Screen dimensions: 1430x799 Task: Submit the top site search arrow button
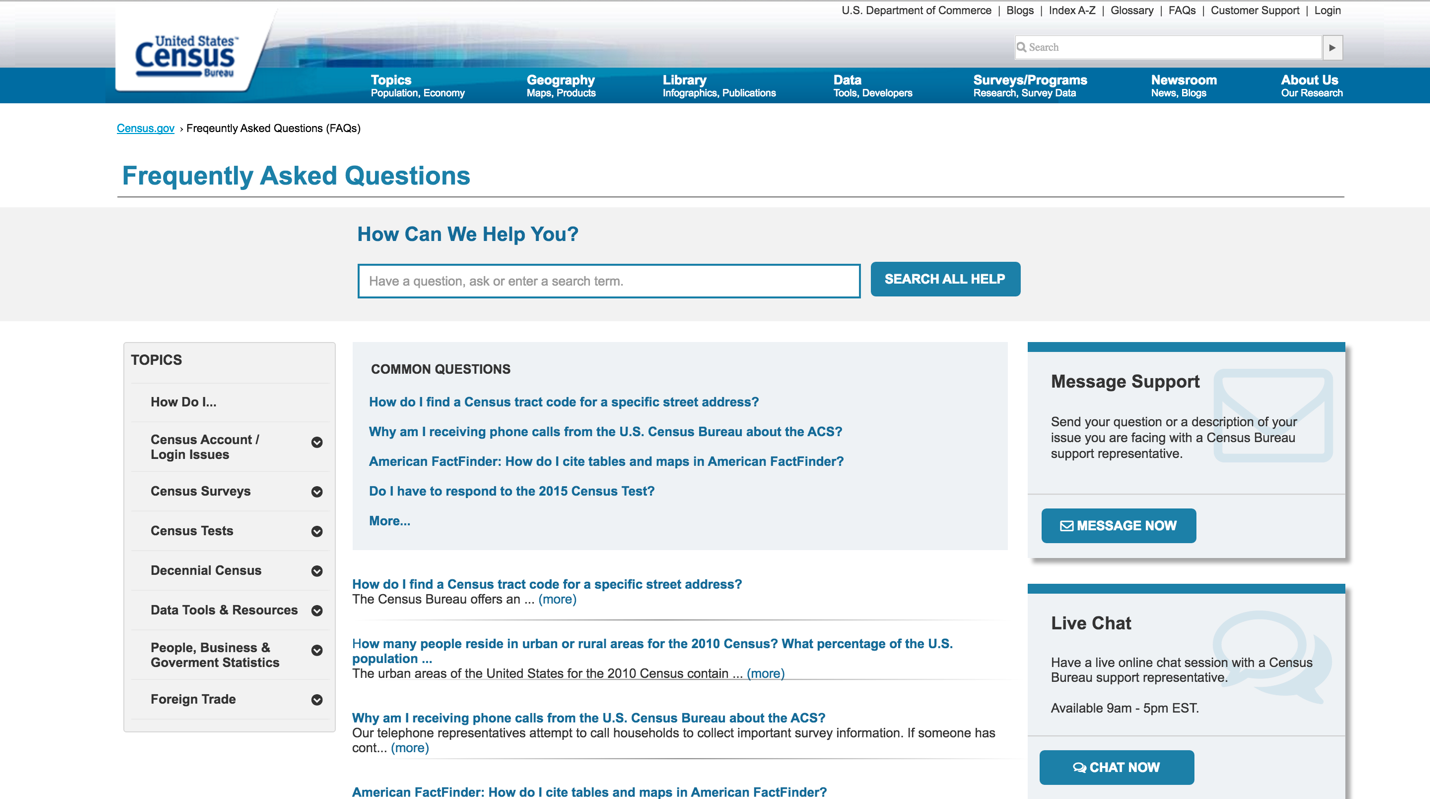click(1332, 48)
